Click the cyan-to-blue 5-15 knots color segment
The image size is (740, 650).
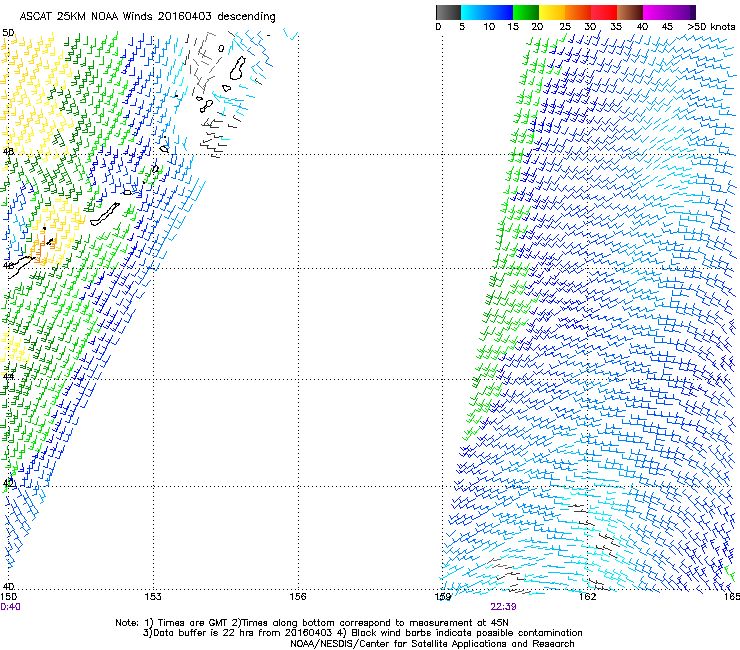487,12
